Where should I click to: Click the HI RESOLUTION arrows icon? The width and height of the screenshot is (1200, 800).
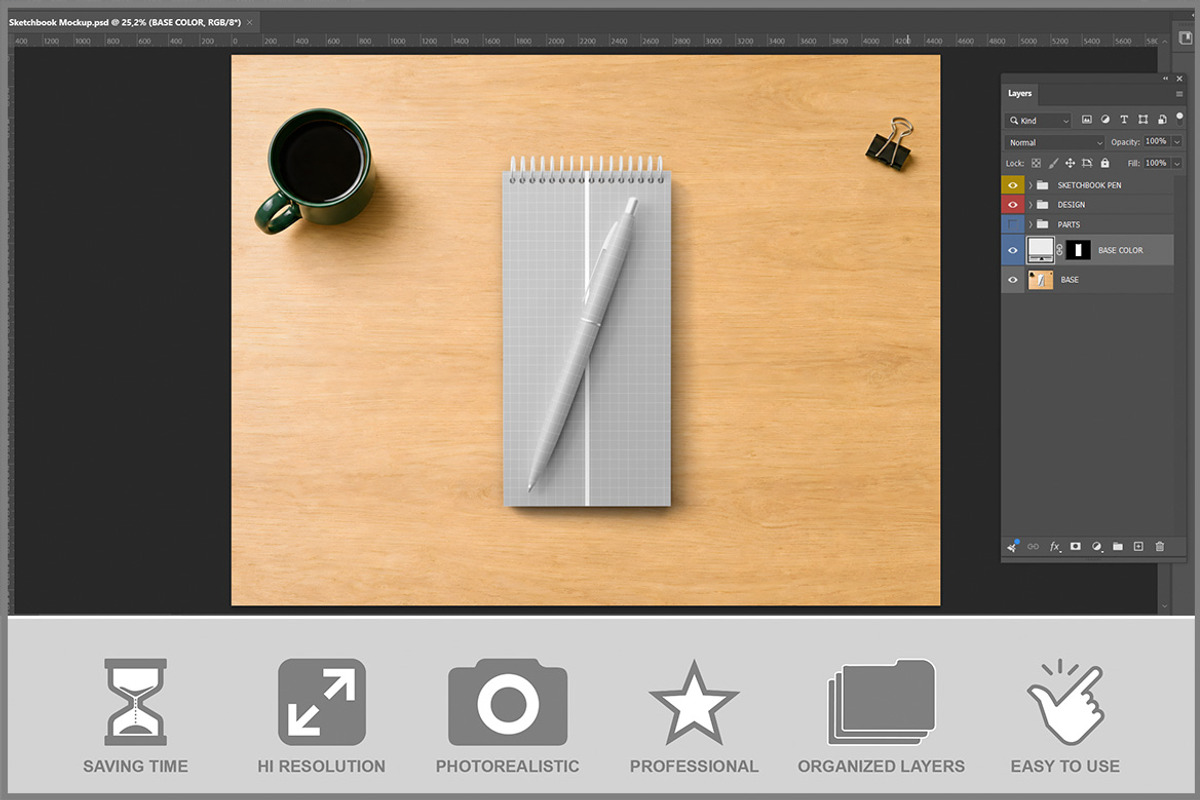[321, 702]
